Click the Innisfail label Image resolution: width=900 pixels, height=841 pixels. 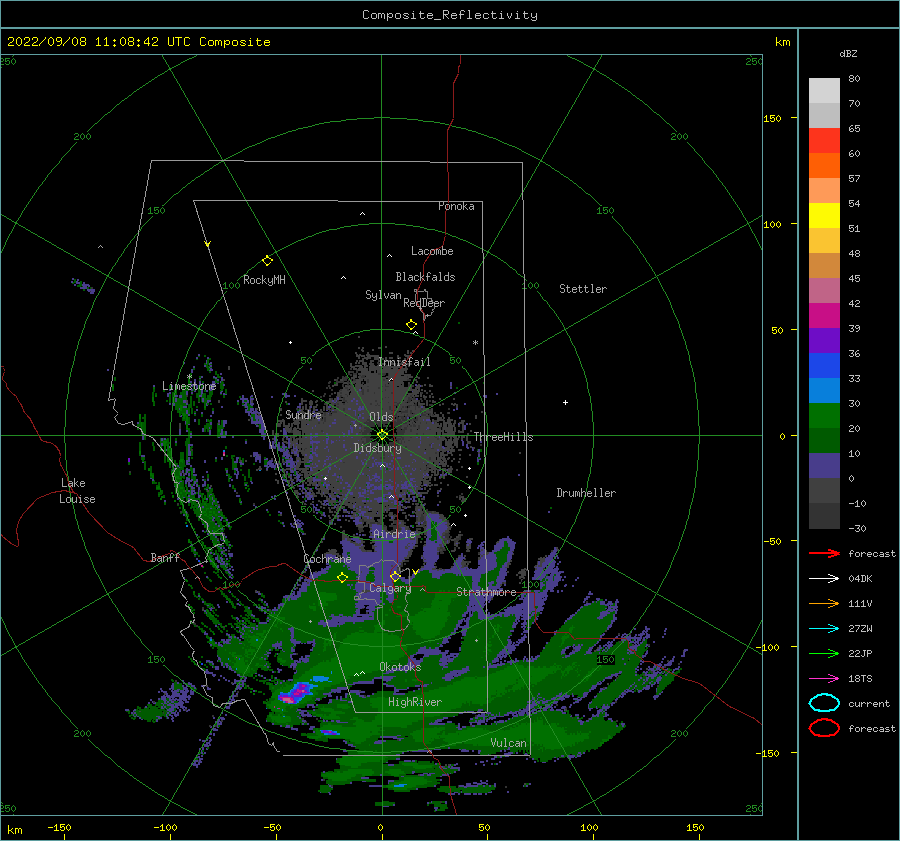(404, 362)
